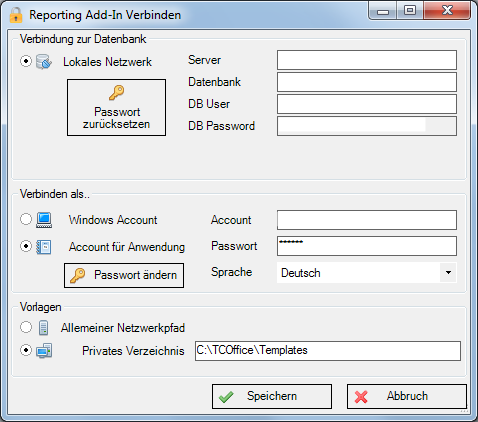Click the server icon beside Allemeiner Netzwerkpfad
Image resolution: width=478 pixels, height=422 pixels.
[44, 328]
